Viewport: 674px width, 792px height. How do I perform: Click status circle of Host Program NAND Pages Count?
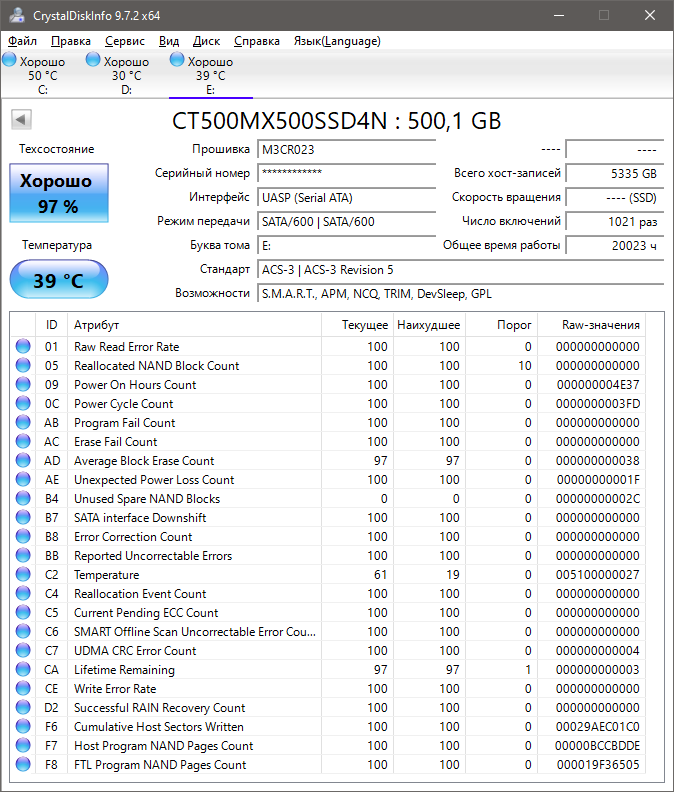pos(23,746)
